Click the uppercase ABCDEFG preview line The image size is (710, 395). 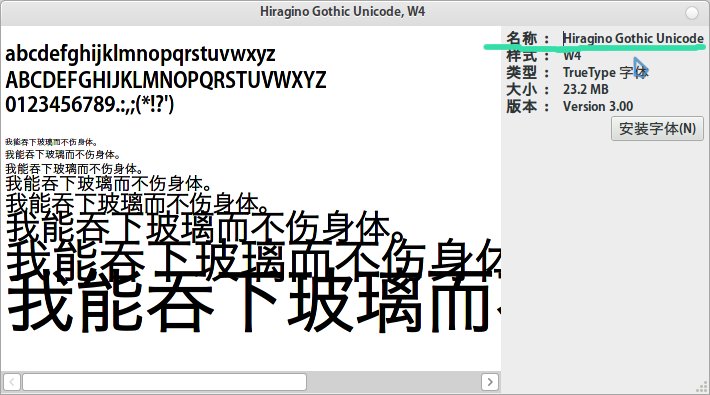pos(165,80)
